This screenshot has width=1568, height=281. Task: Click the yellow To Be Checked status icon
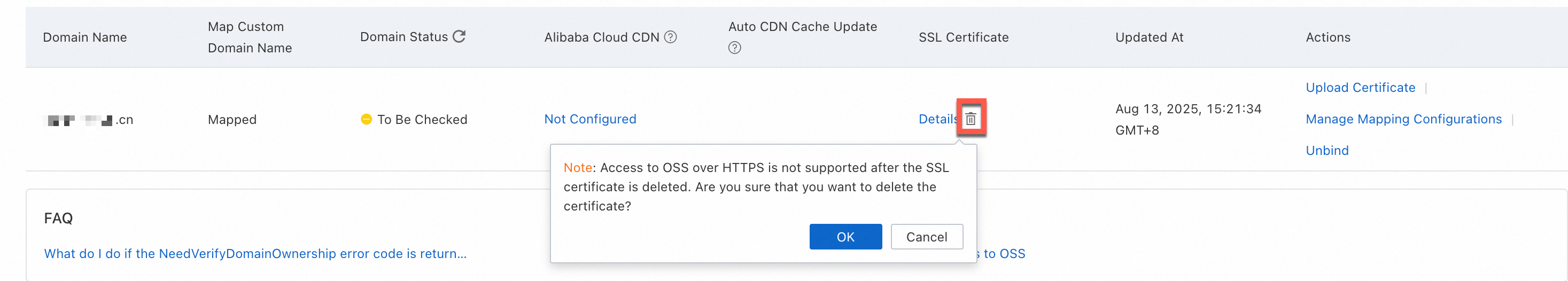point(366,119)
